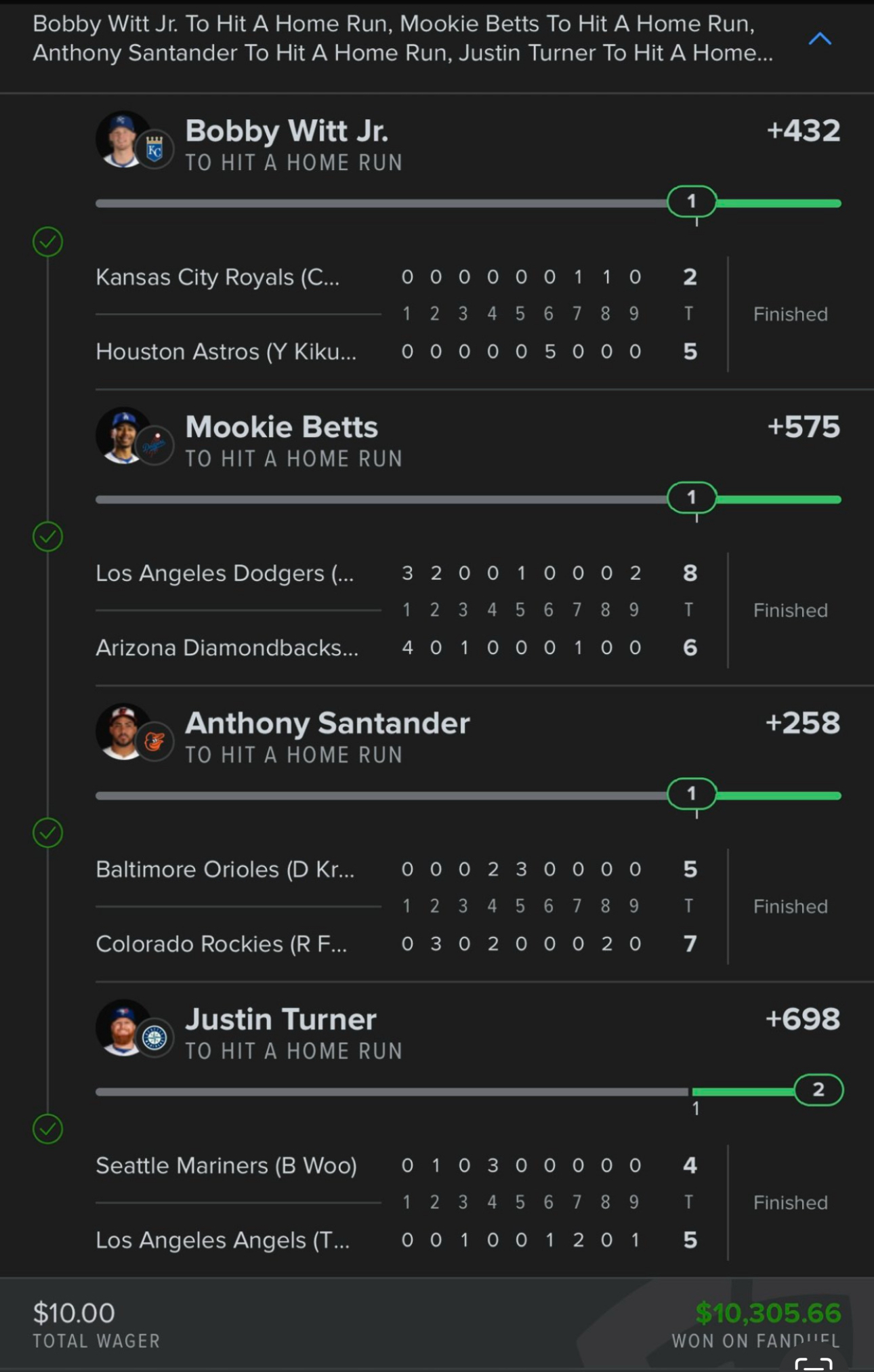The width and height of the screenshot is (874, 1372).
Task: Click Justin Turner progress marker showing 2
Action: click(818, 1089)
